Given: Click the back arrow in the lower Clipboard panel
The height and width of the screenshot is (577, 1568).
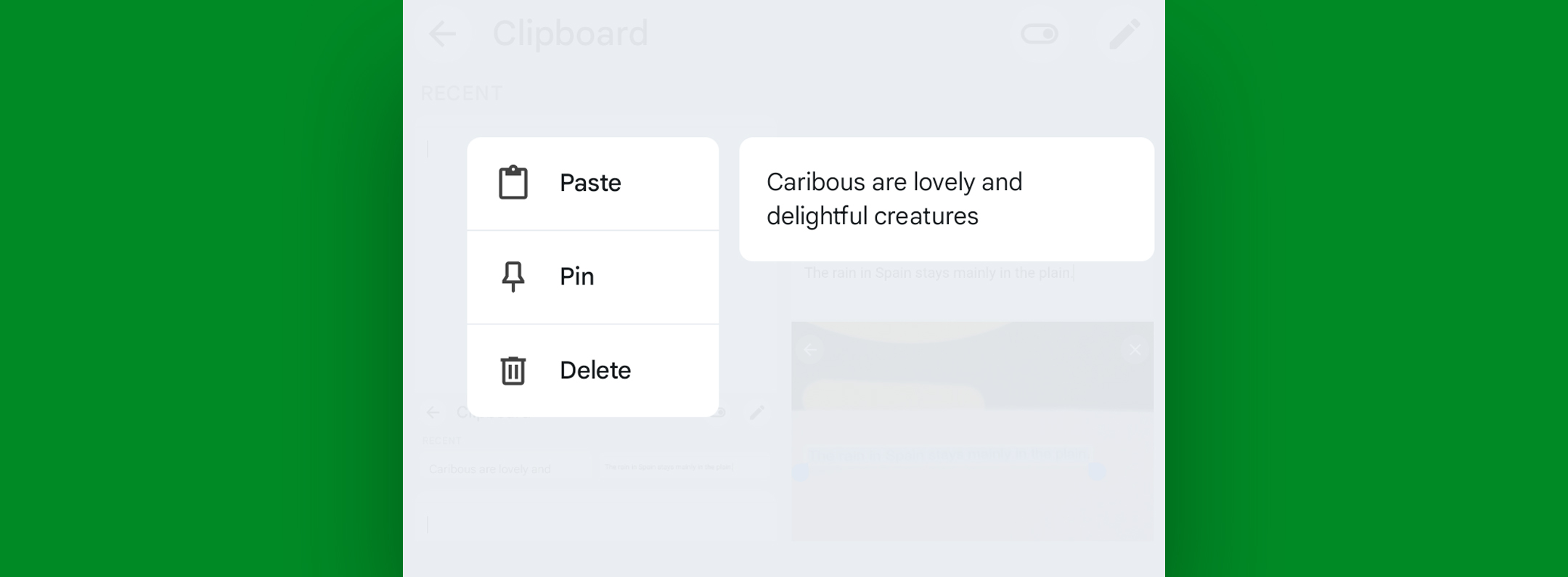Looking at the screenshot, I should pos(433,412).
